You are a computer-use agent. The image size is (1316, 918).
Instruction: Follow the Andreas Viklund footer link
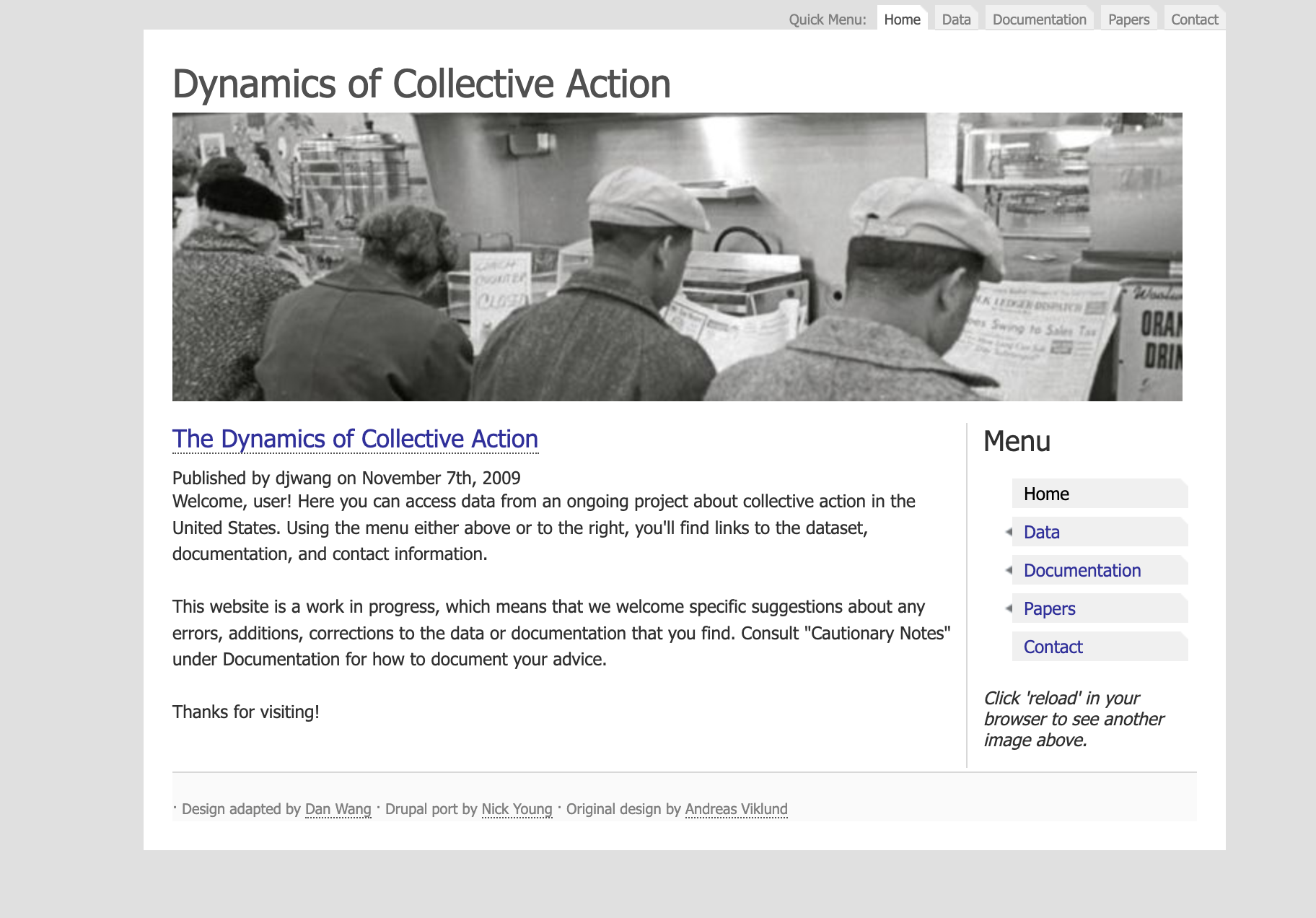coord(736,809)
